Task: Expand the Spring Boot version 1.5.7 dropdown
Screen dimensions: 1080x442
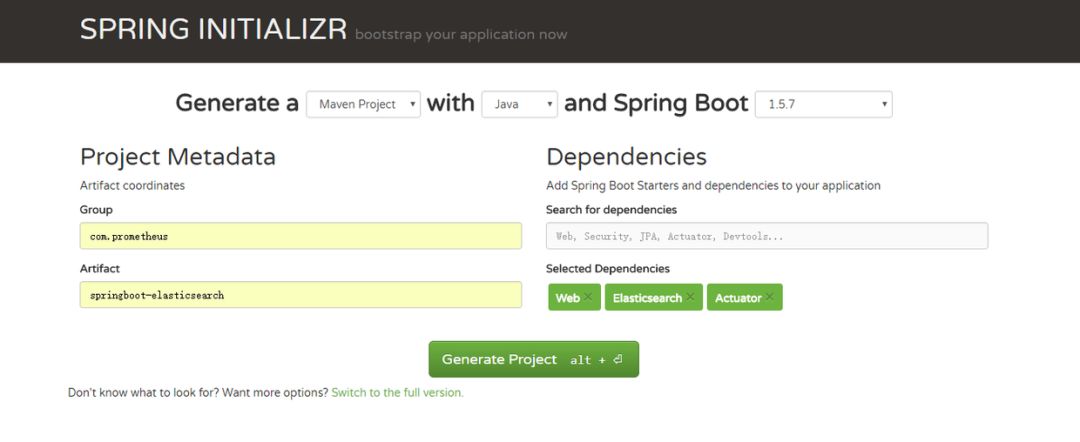Action: [x=824, y=105]
